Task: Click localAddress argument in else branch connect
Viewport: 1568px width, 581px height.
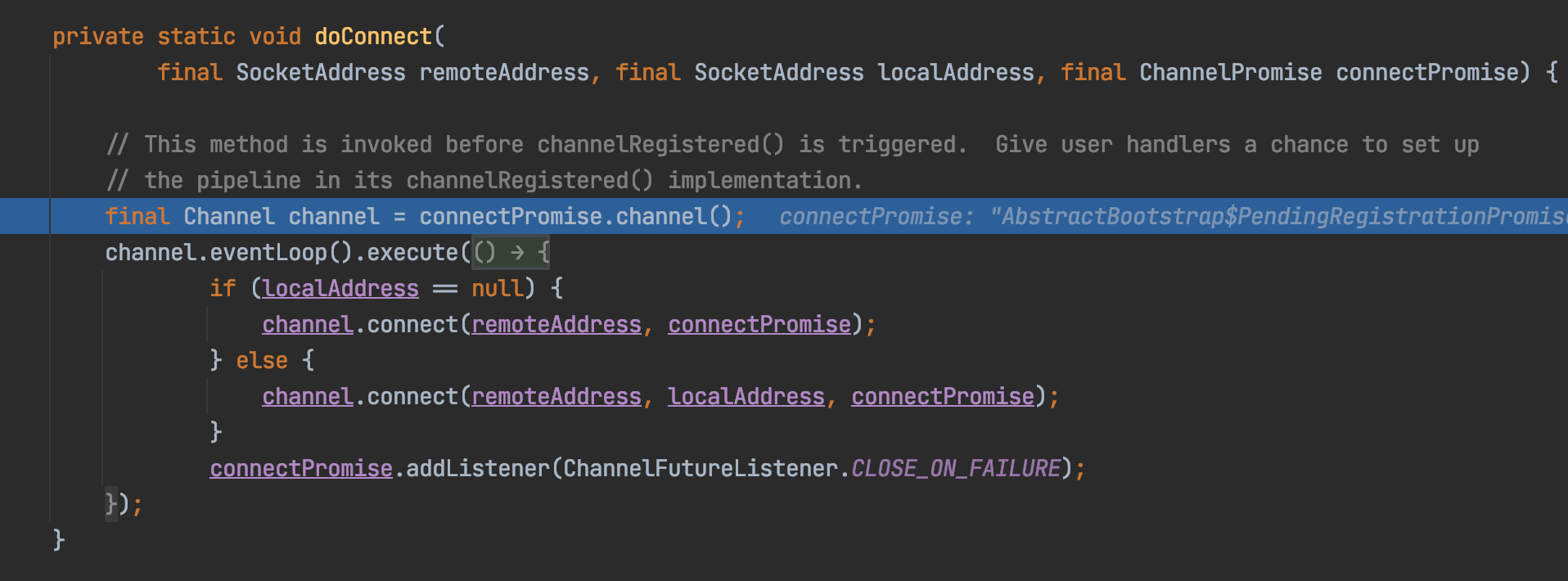Action: (746, 397)
